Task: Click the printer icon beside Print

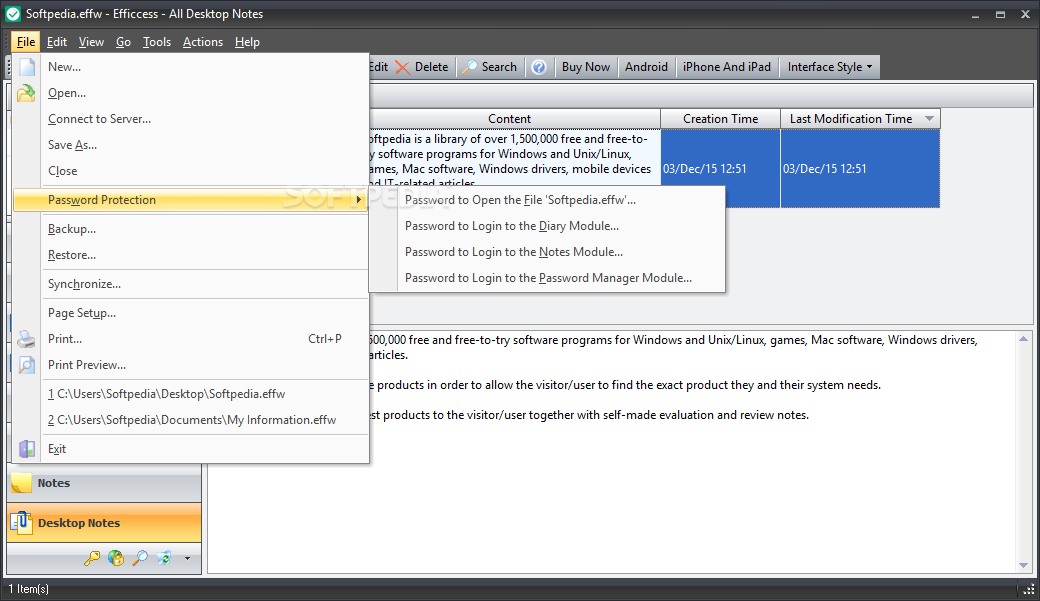Action: [x=27, y=339]
